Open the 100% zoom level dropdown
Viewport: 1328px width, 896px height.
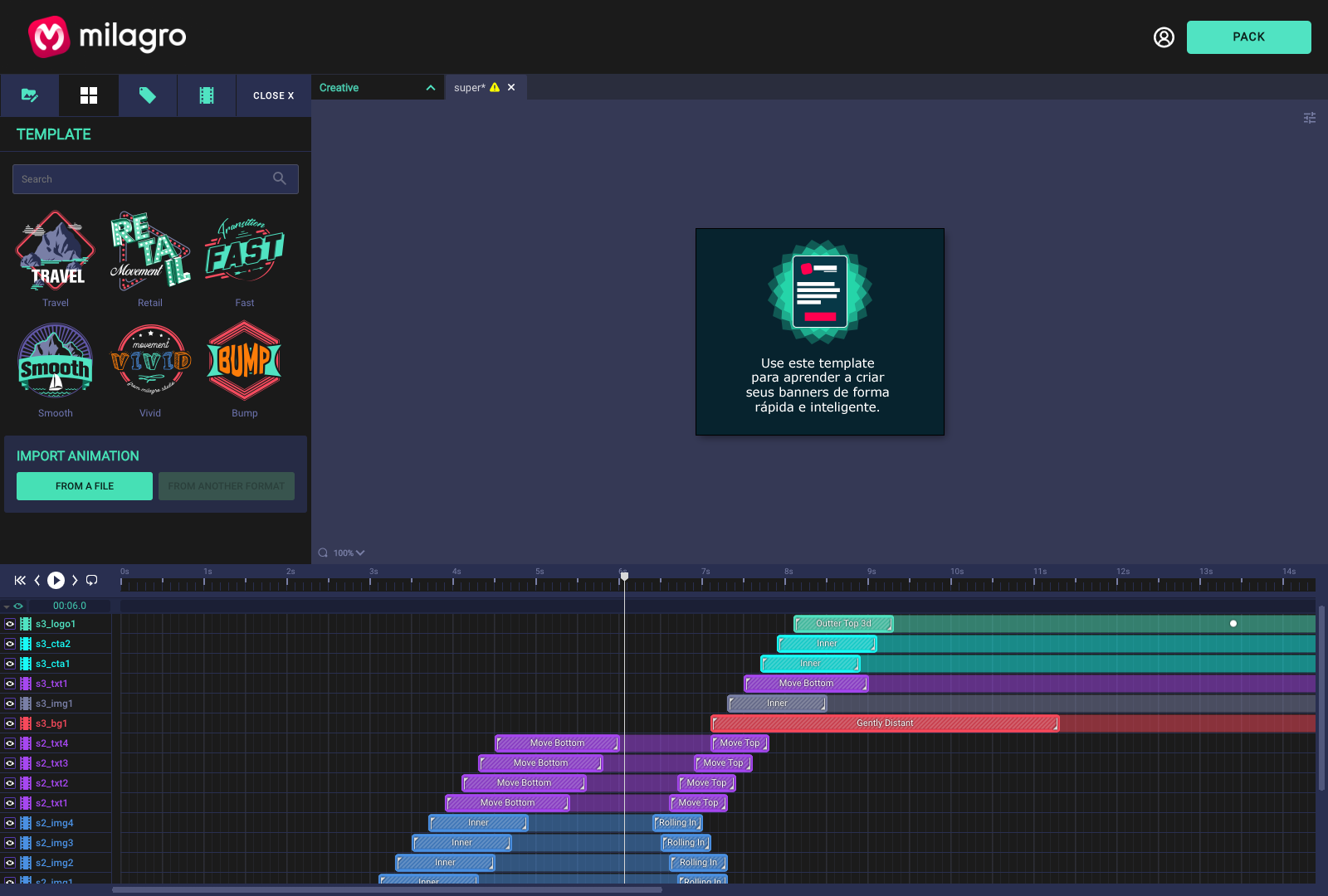point(349,553)
